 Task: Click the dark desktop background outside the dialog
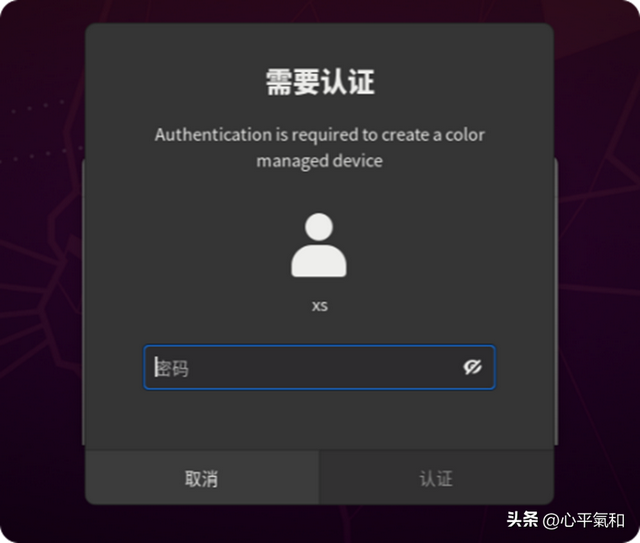point(41,286)
